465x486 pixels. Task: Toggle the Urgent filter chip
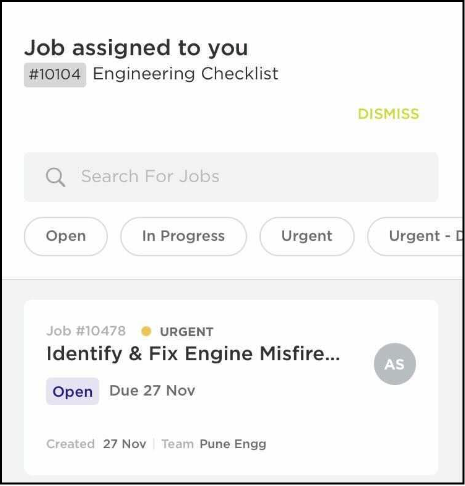pyautogui.click(x=307, y=236)
